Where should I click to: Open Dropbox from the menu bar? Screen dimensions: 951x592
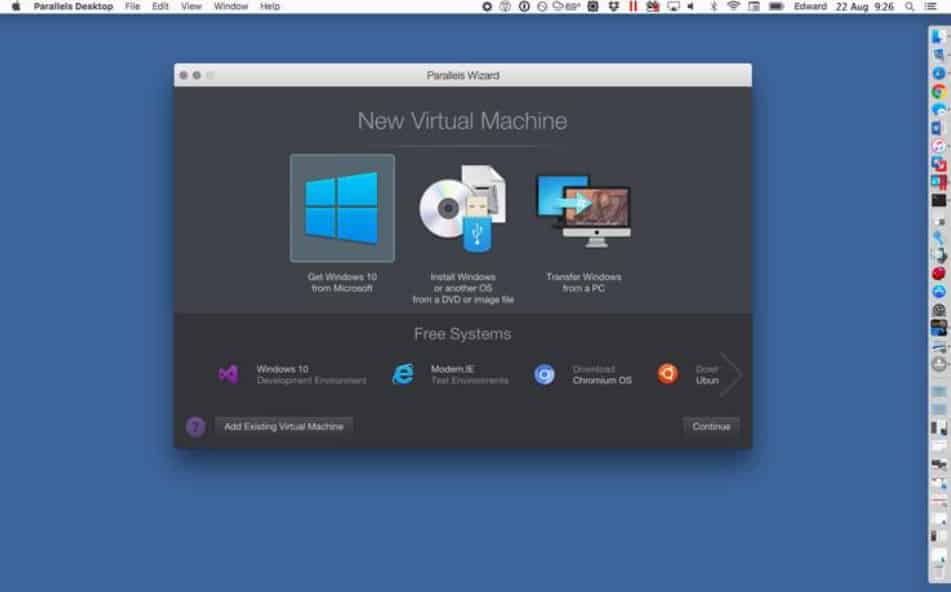[613, 7]
